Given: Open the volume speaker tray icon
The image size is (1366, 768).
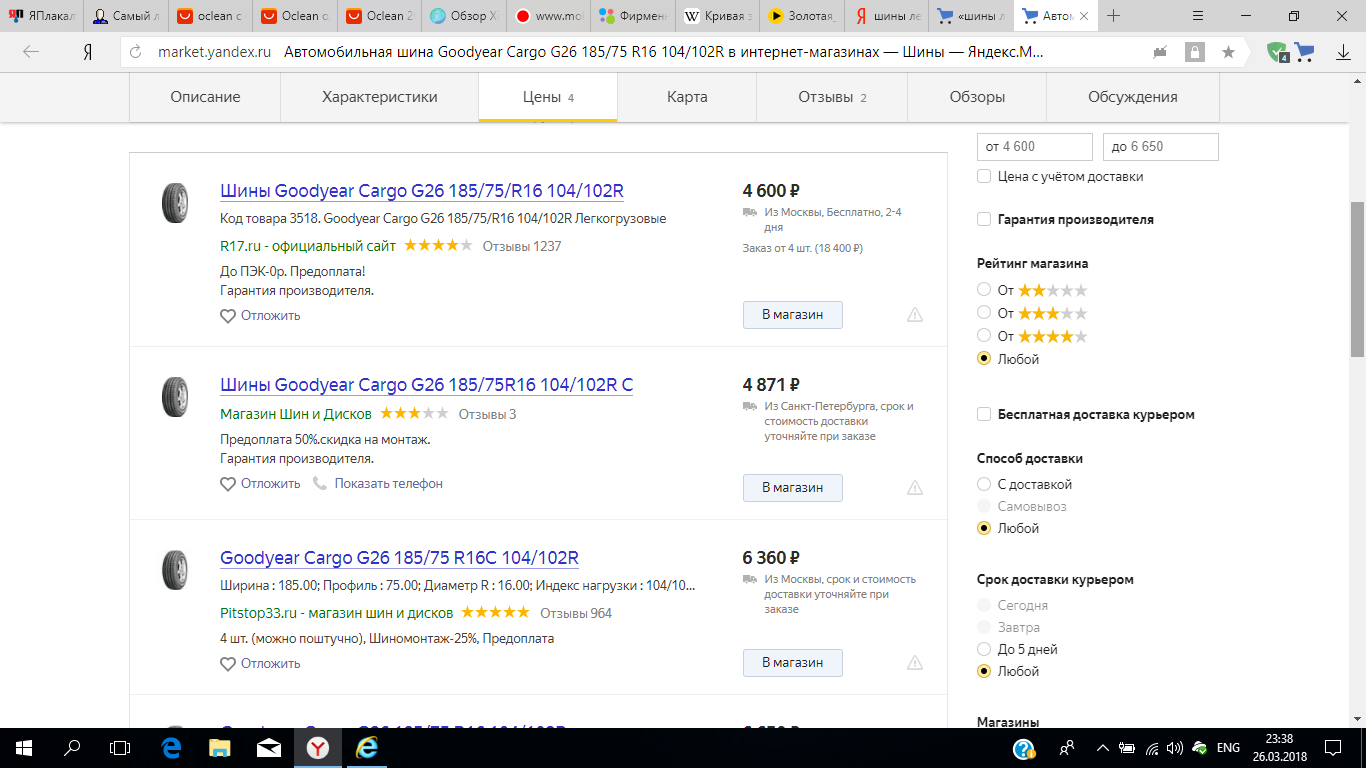Looking at the screenshot, I should tap(1175, 748).
